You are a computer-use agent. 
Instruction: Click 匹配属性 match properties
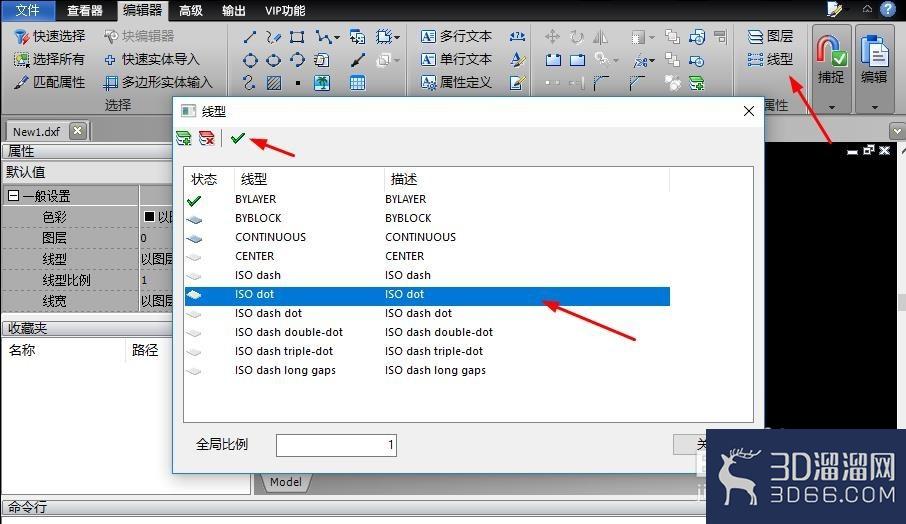pos(50,83)
